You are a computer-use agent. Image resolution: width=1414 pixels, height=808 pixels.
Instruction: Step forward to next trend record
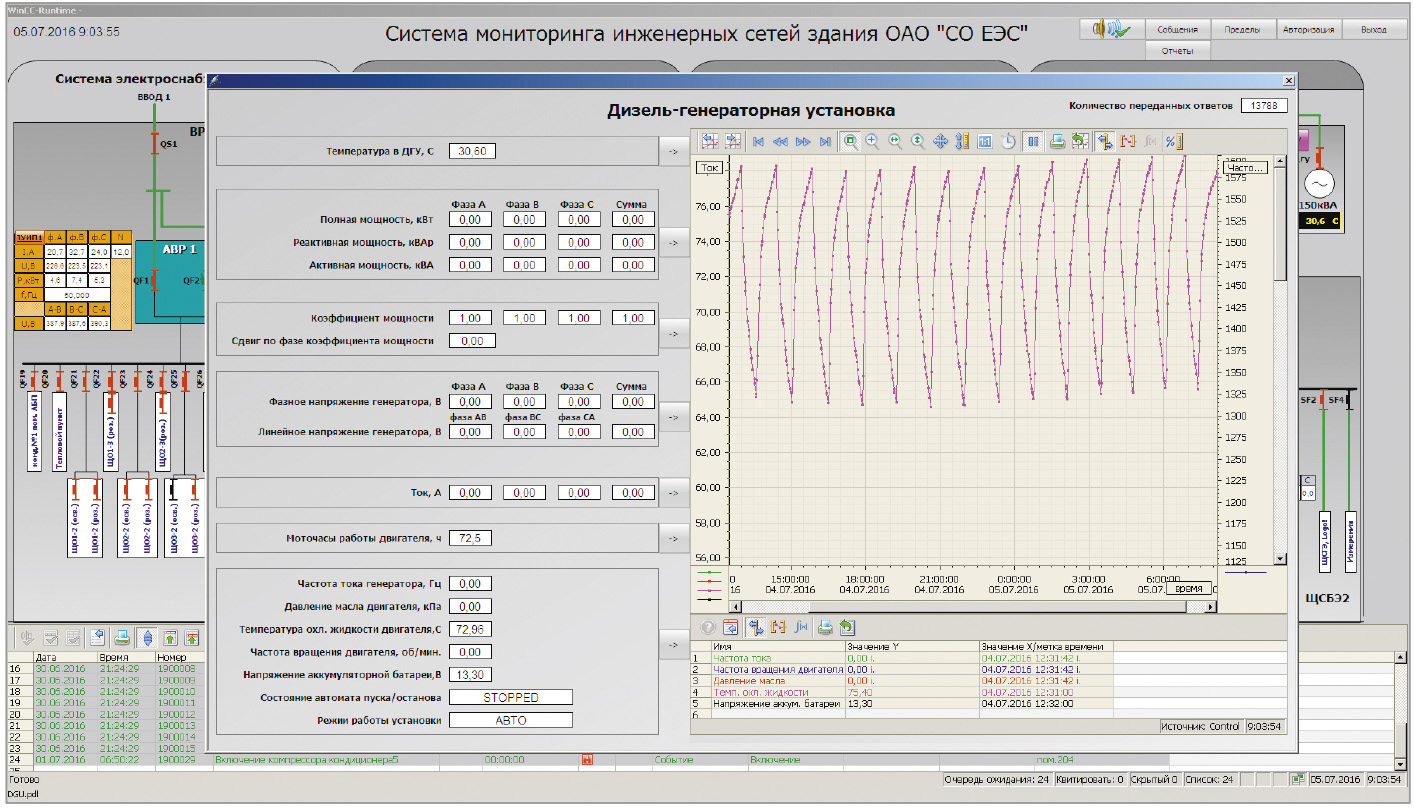pos(803,142)
